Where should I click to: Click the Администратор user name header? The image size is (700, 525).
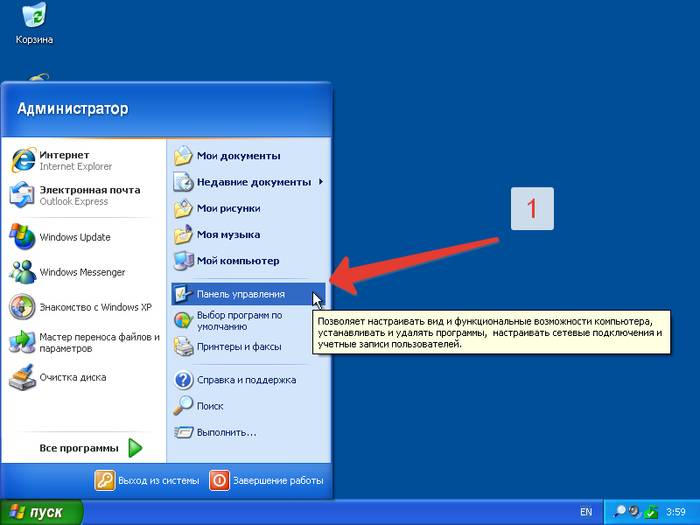pyautogui.click(x=72, y=108)
